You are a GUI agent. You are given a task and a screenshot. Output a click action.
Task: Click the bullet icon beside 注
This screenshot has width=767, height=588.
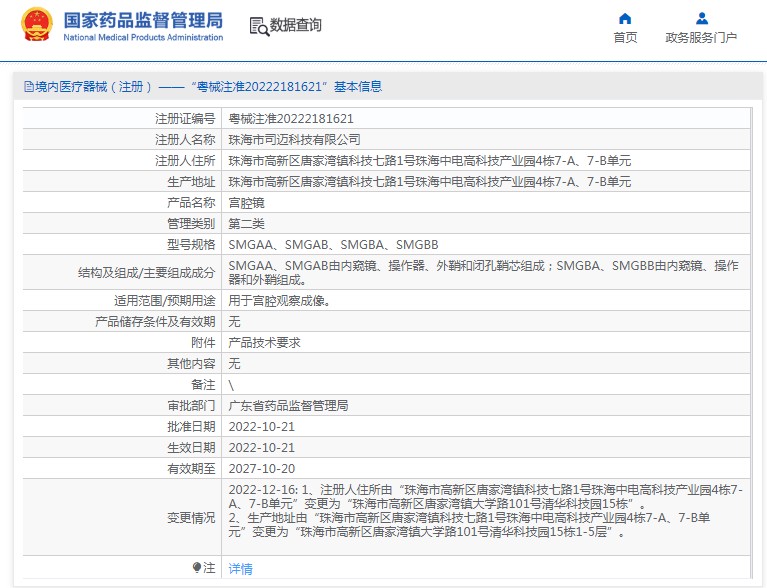coord(197,567)
